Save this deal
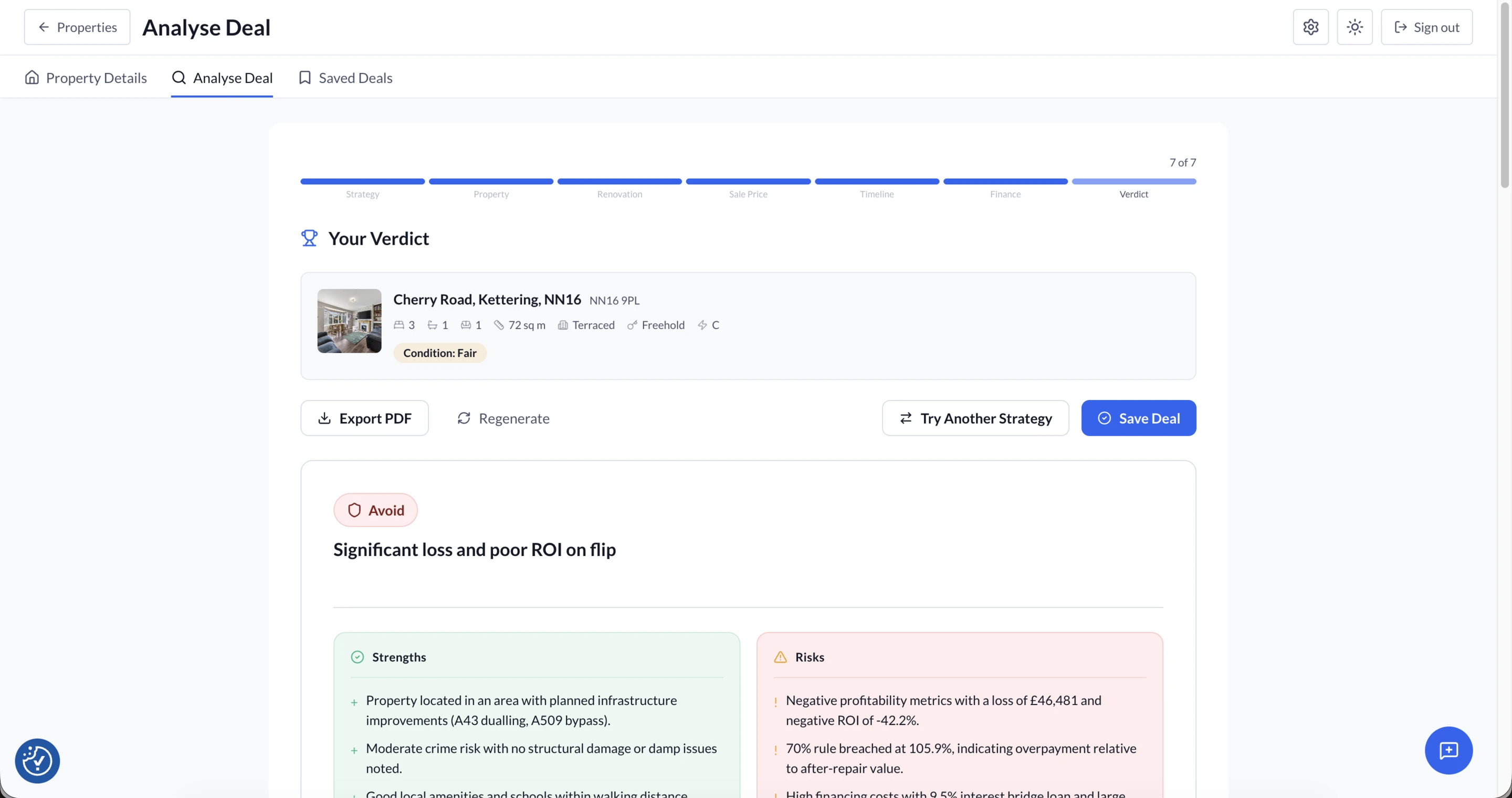Viewport: 1512px width, 798px height. tap(1138, 418)
